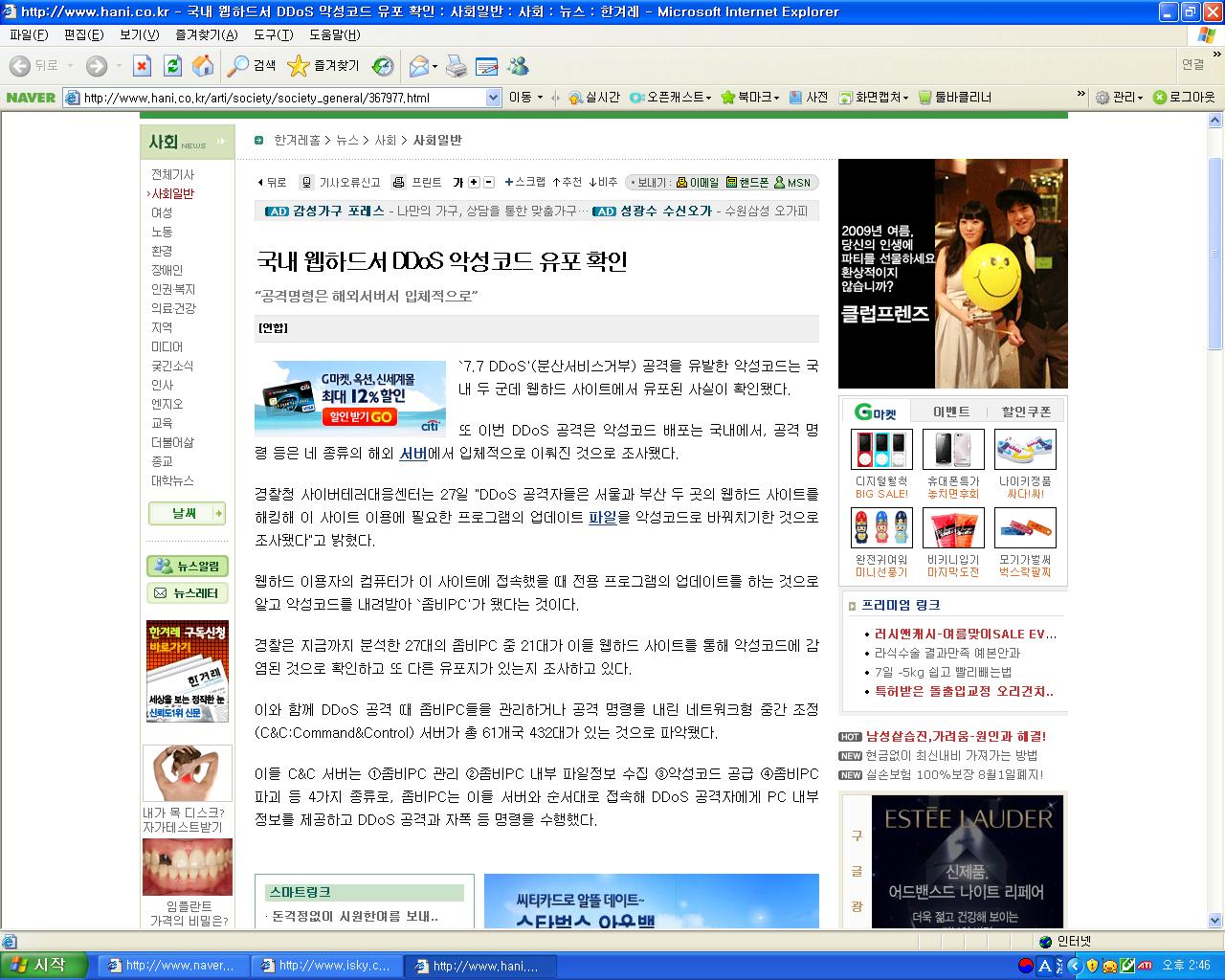Image resolution: width=1225 pixels, height=980 pixels.
Task: Expand the address bar URL dropdown
Action: 494,98
